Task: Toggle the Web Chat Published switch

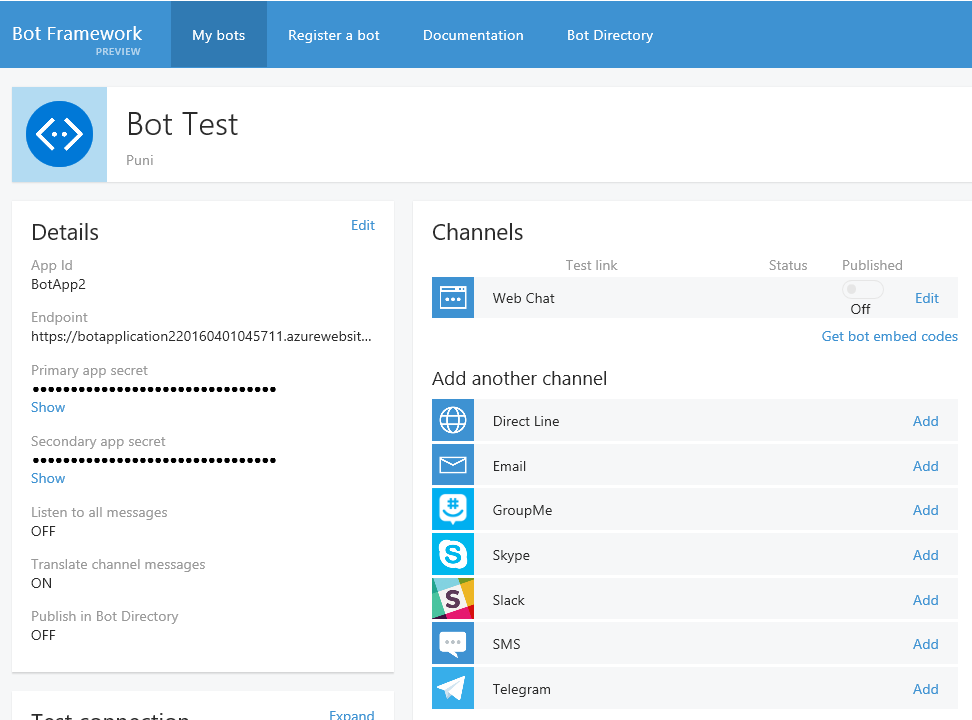Action: [x=862, y=289]
